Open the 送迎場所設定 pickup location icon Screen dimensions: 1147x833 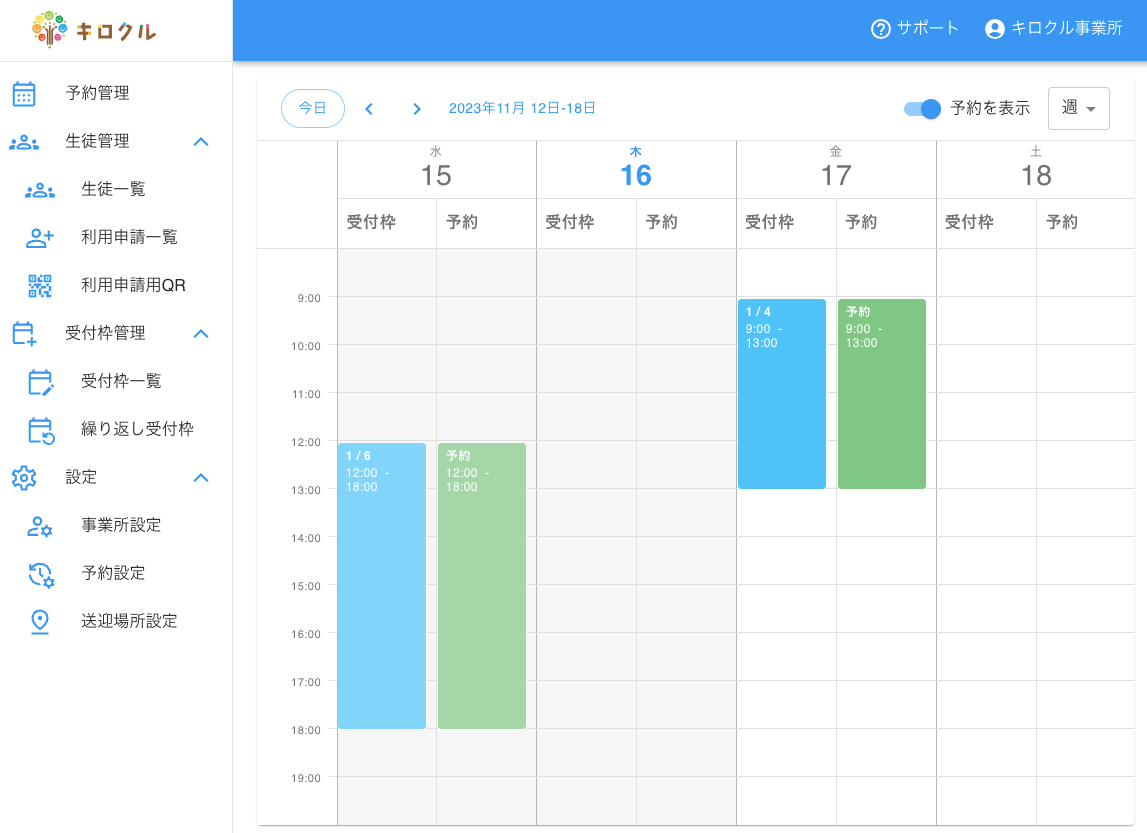click(40, 621)
